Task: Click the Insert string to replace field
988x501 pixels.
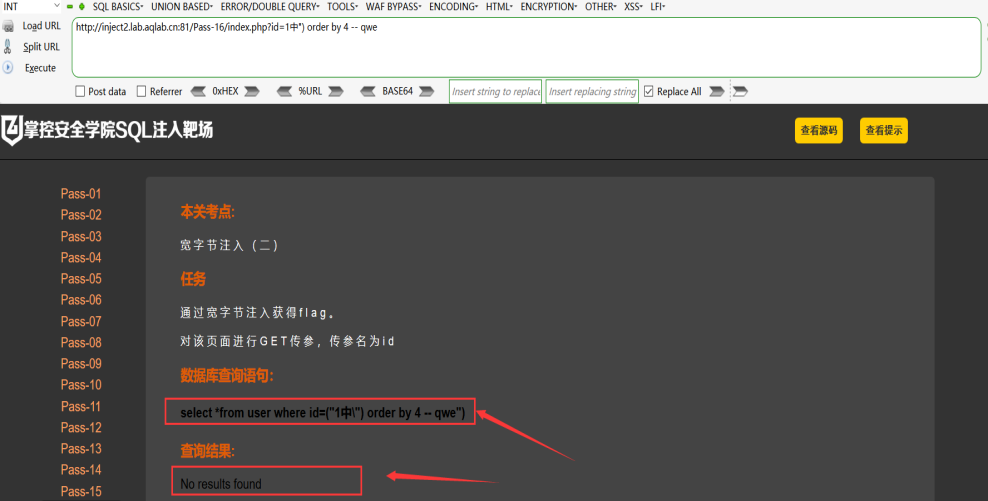Action: click(x=495, y=91)
